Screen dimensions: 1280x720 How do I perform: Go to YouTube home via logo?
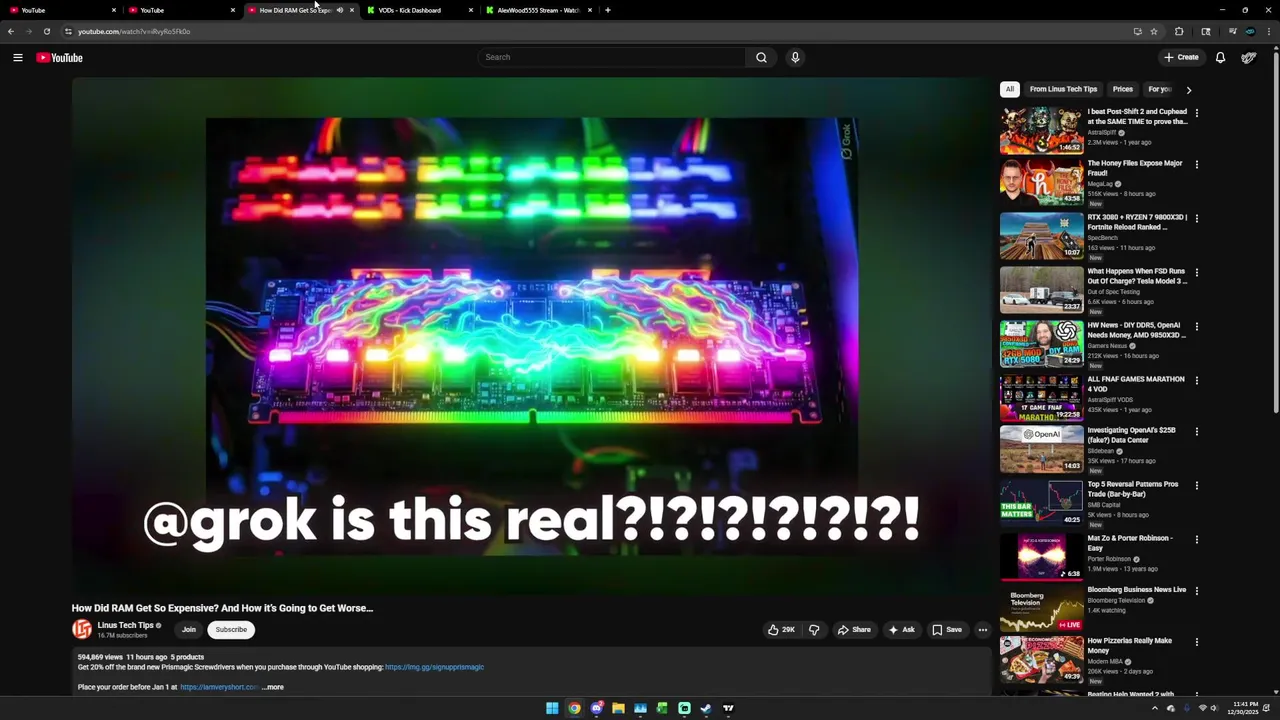click(x=59, y=57)
